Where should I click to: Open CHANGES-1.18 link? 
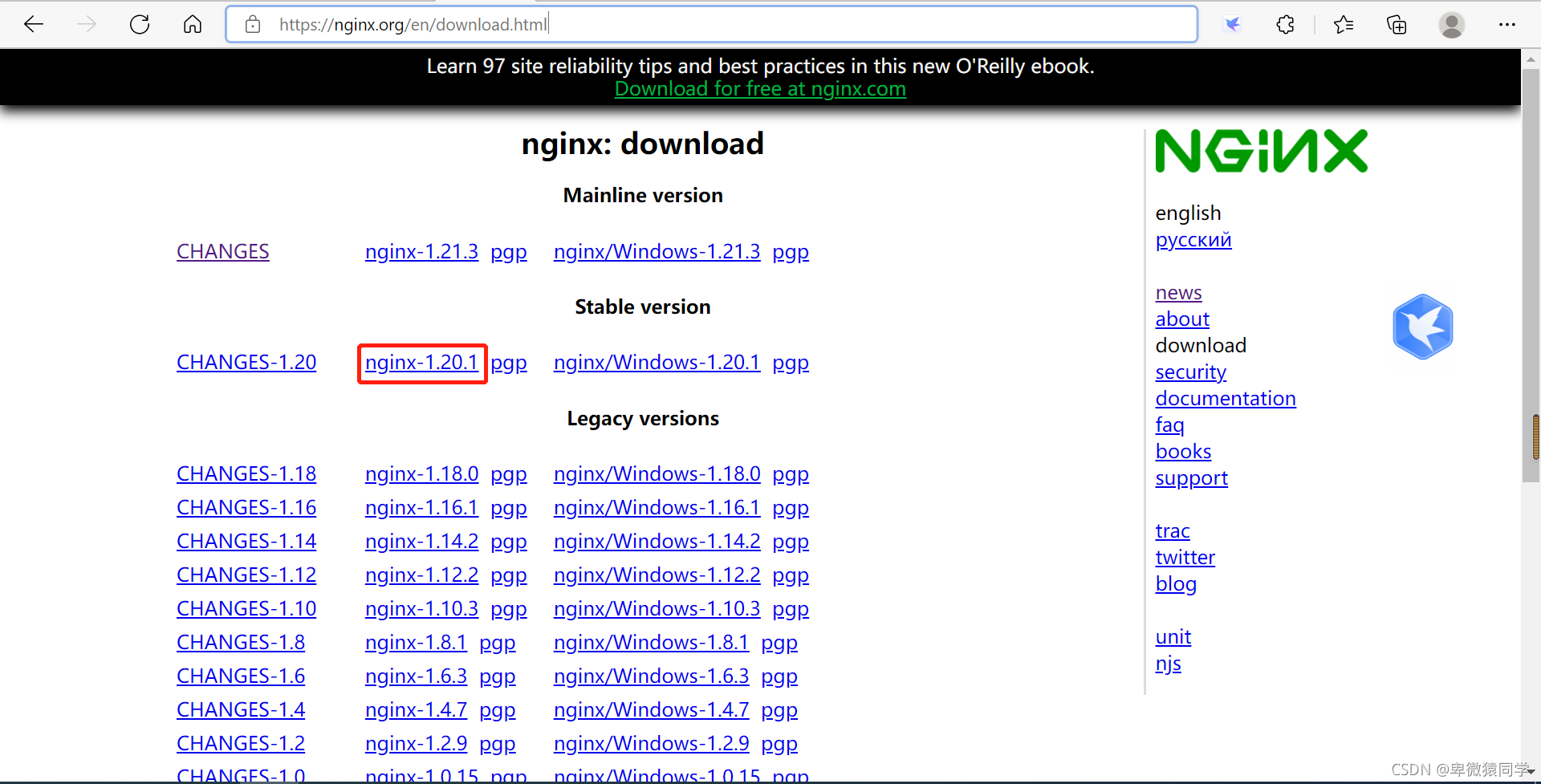click(x=246, y=474)
